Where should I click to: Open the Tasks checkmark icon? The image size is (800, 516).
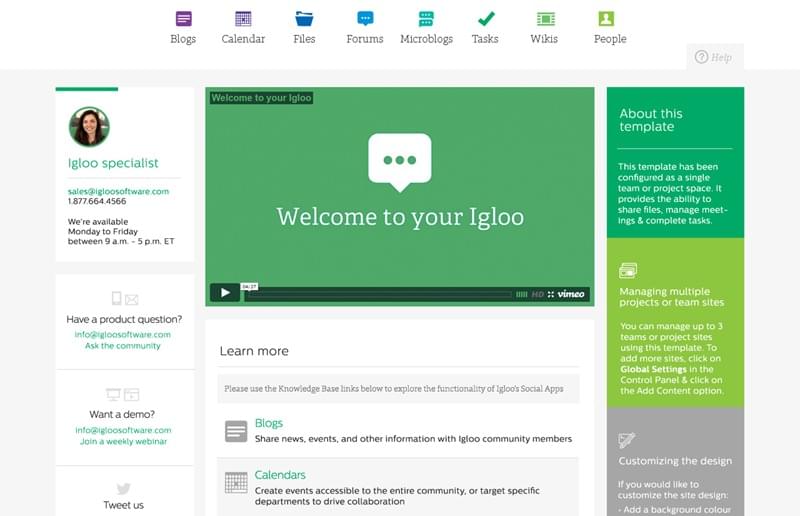click(x=486, y=19)
